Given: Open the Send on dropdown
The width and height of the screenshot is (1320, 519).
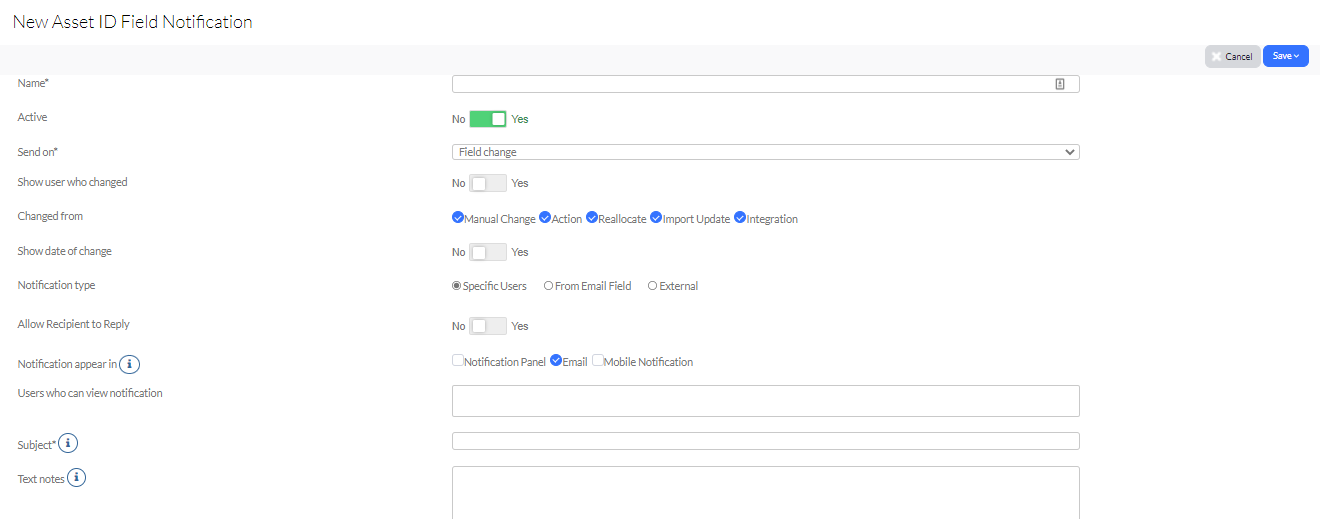Looking at the screenshot, I should coord(766,152).
